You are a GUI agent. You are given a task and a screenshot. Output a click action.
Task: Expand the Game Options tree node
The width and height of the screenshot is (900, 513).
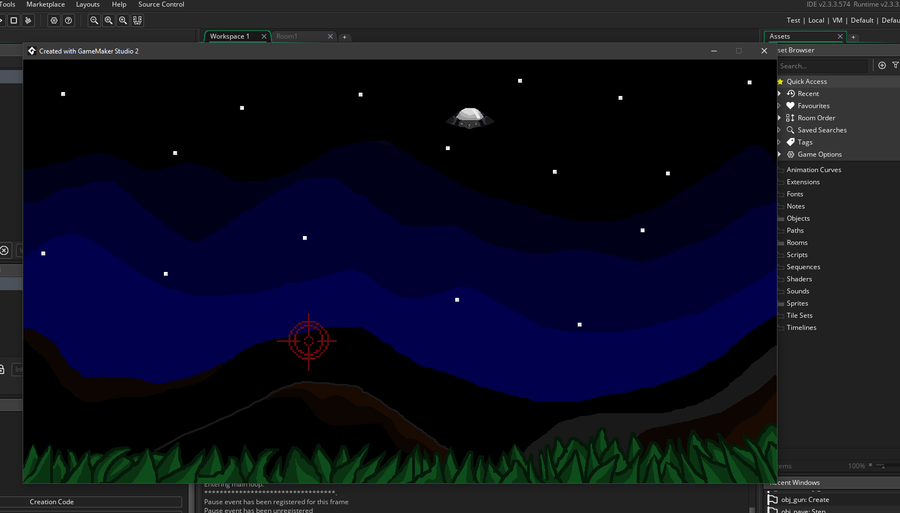click(779, 154)
